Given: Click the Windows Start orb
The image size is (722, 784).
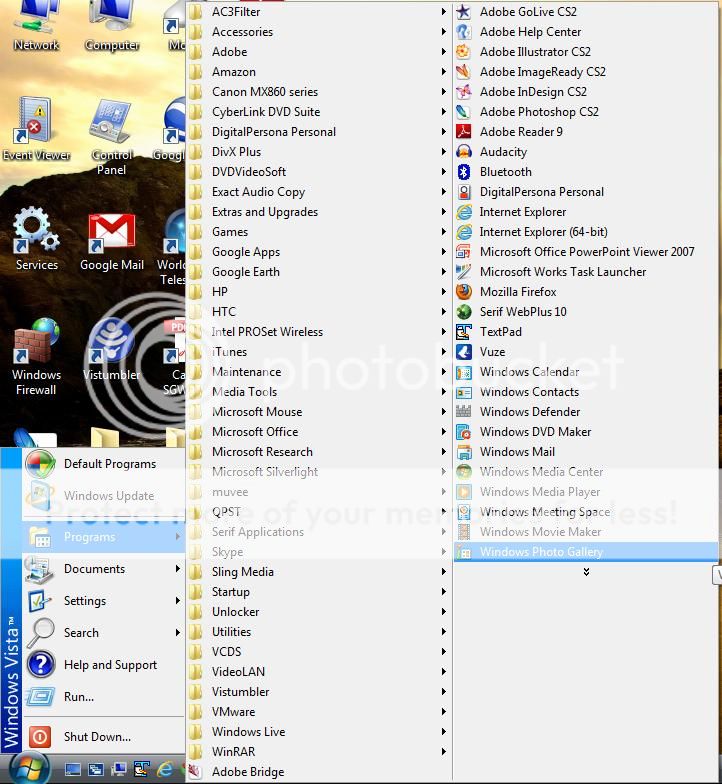Looking at the screenshot, I should [x=29, y=769].
